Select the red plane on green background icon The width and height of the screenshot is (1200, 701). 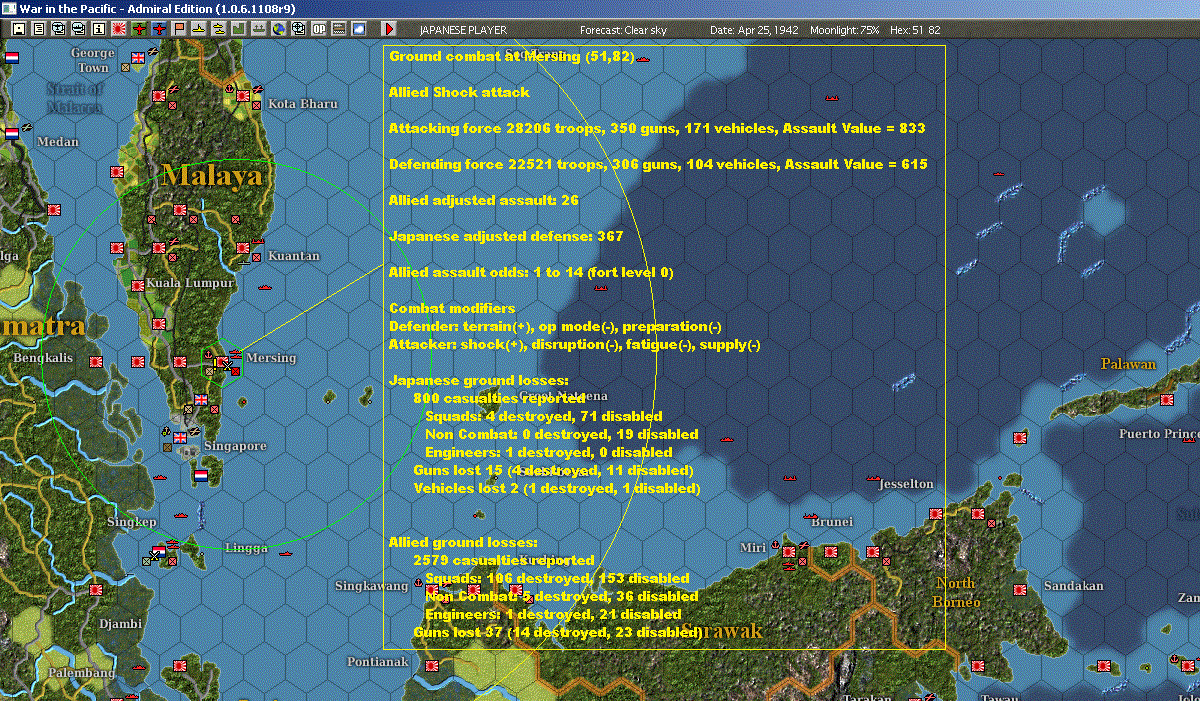[x=139, y=29]
